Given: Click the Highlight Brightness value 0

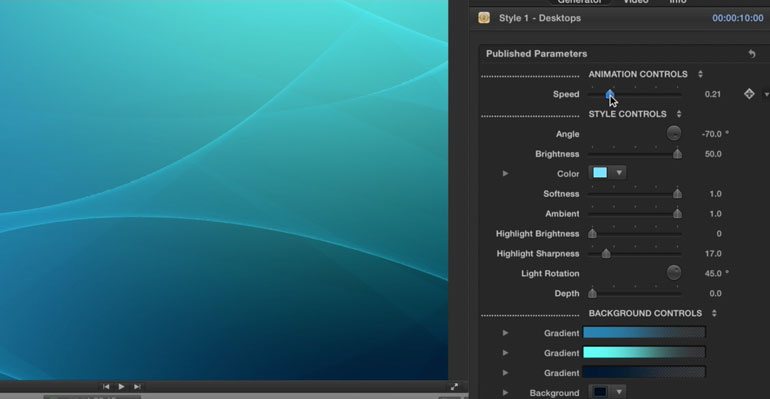Looking at the screenshot, I should (x=719, y=234).
